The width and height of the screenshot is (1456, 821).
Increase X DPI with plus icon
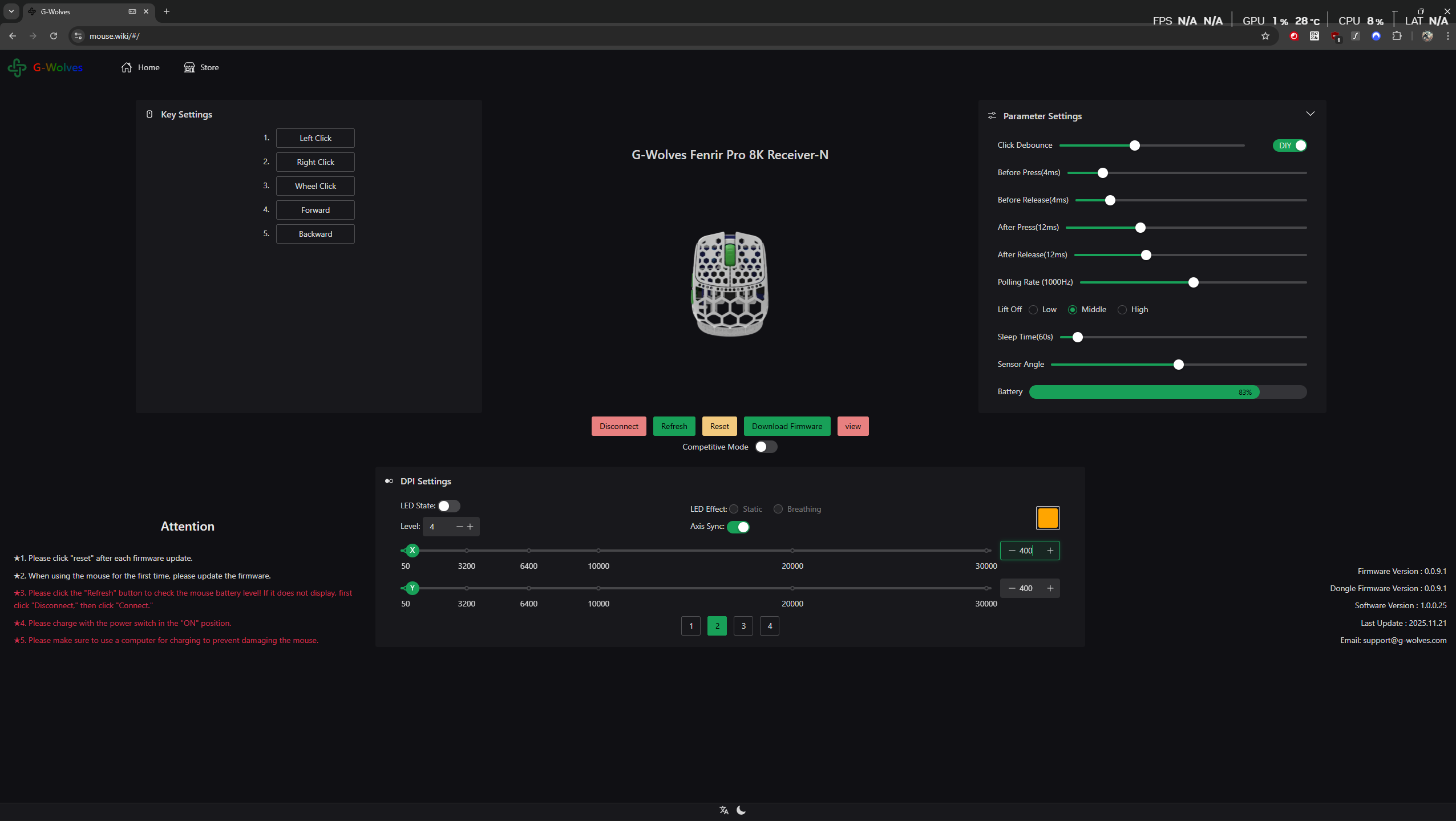click(x=1050, y=551)
